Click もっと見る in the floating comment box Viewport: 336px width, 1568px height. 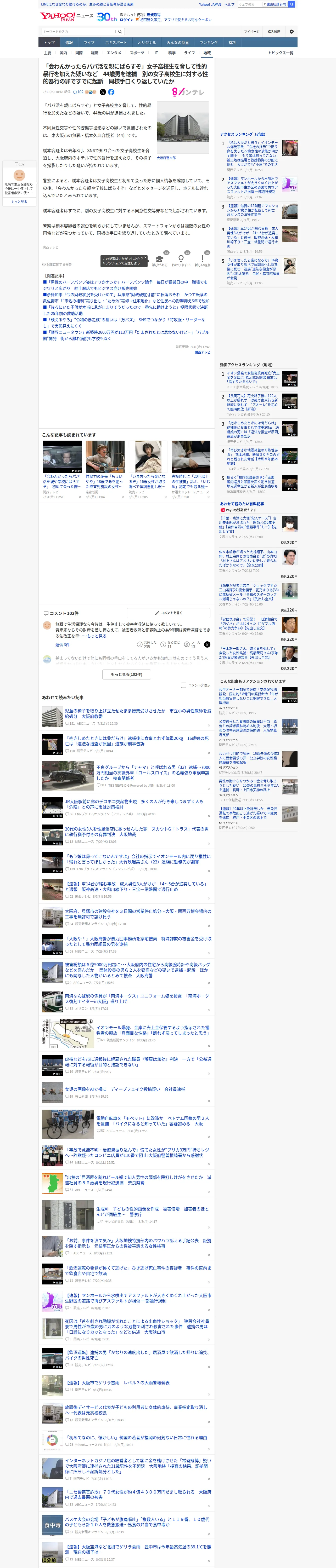coord(20,201)
